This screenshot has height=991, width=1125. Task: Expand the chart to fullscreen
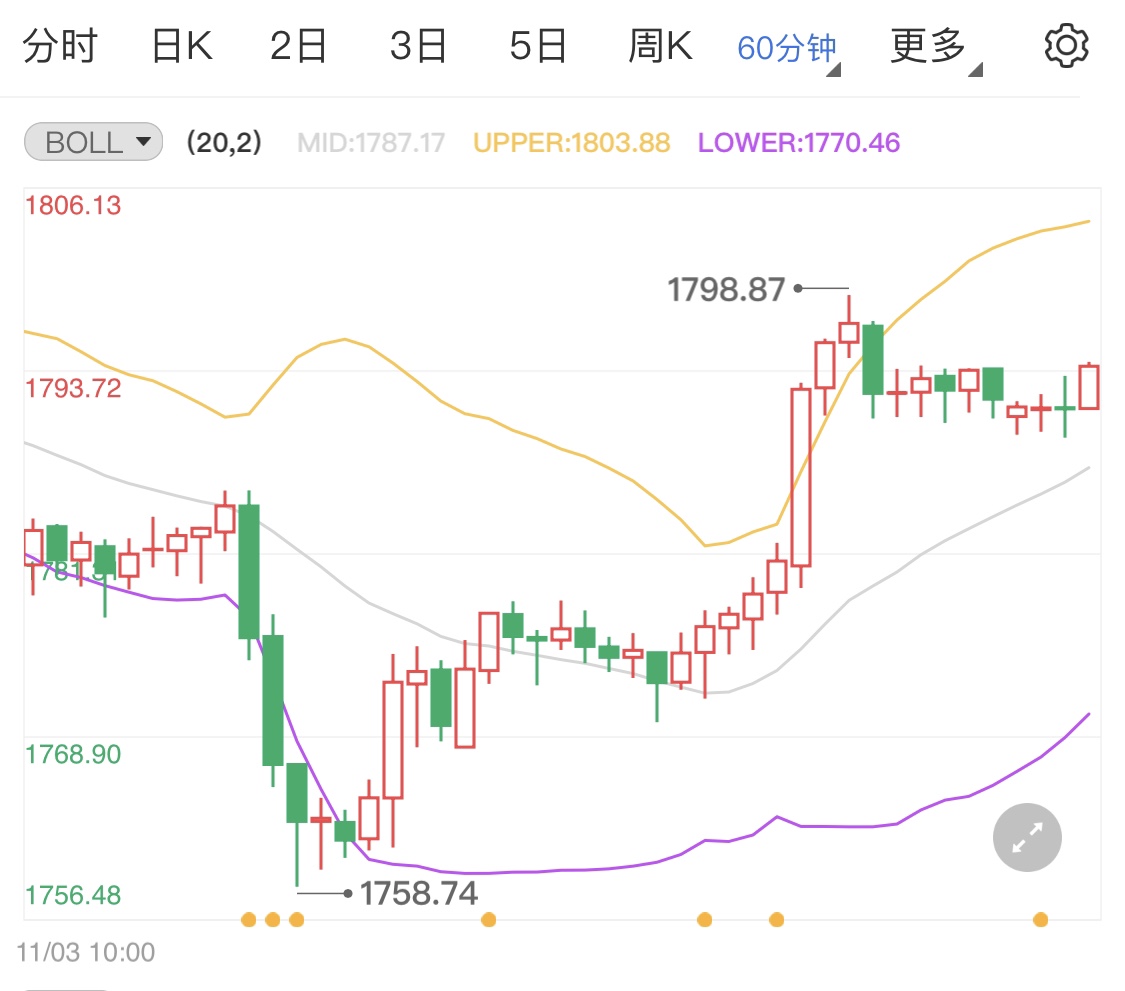point(1027,837)
